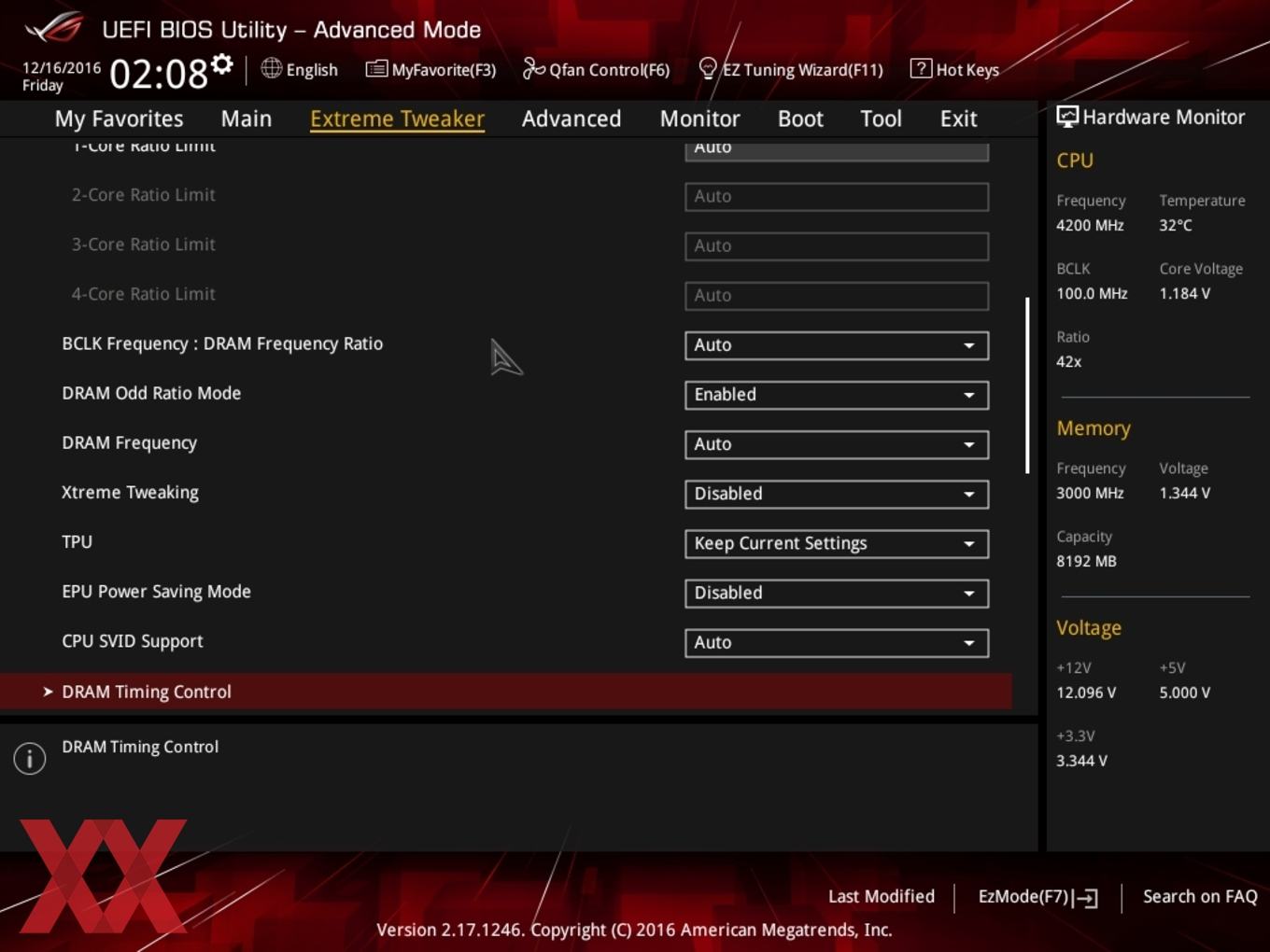
Task: Click the Hardware Monitor screen icon
Action: pos(1067,117)
